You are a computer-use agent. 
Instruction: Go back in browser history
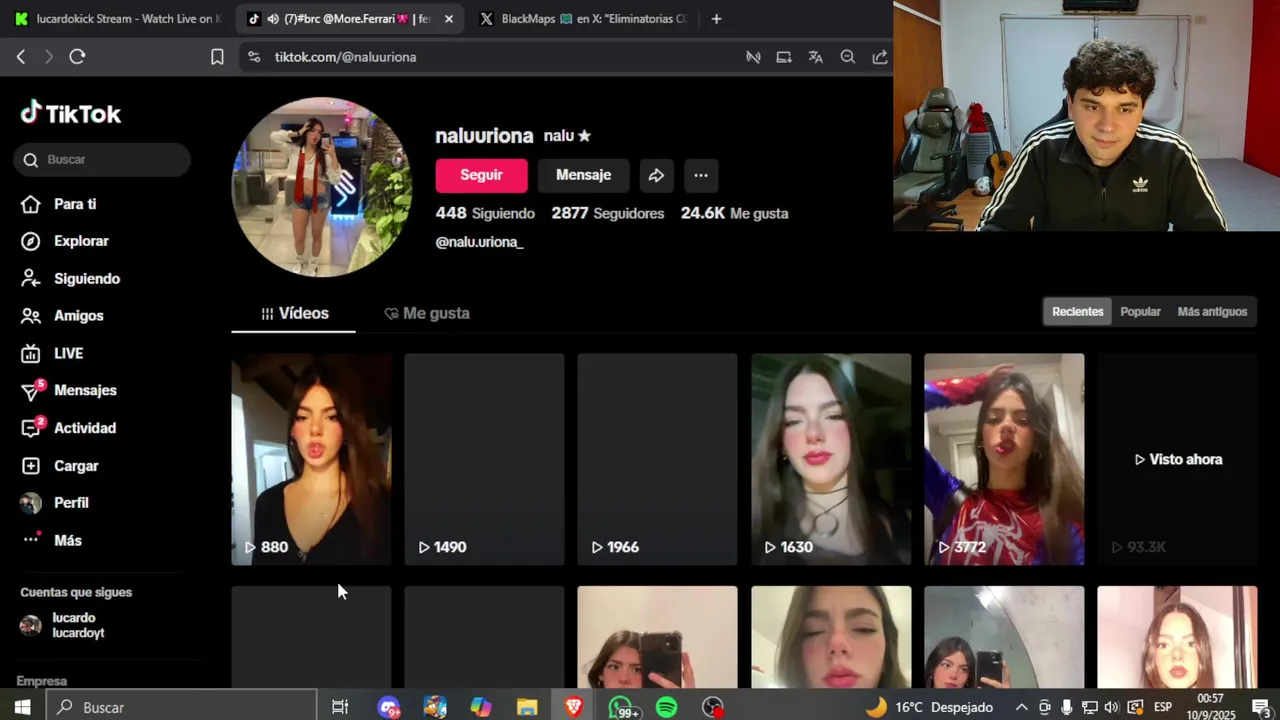click(21, 57)
